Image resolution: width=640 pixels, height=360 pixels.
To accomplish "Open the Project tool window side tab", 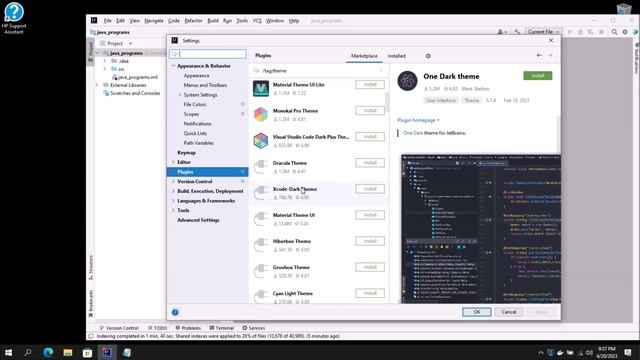I will (x=91, y=51).
